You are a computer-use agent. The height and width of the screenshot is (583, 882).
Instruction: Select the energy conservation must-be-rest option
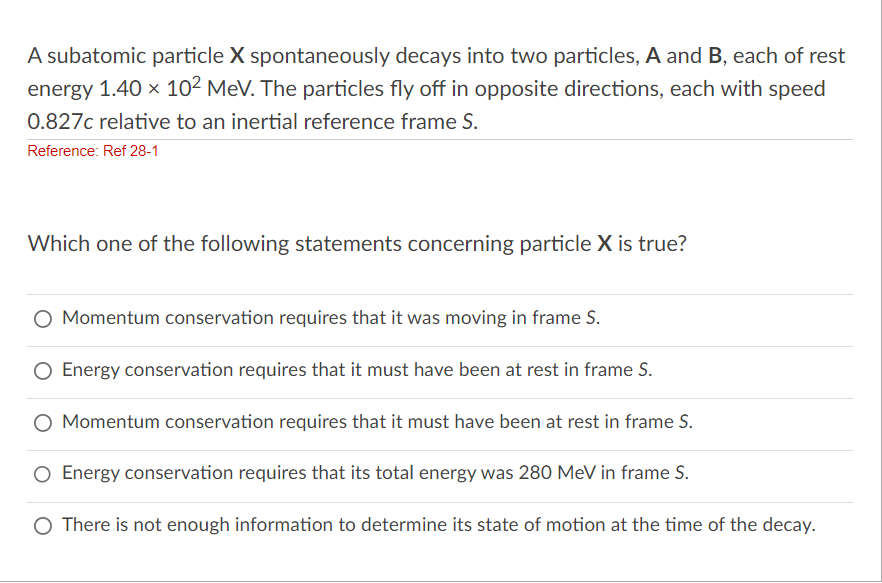click(43, 370)
